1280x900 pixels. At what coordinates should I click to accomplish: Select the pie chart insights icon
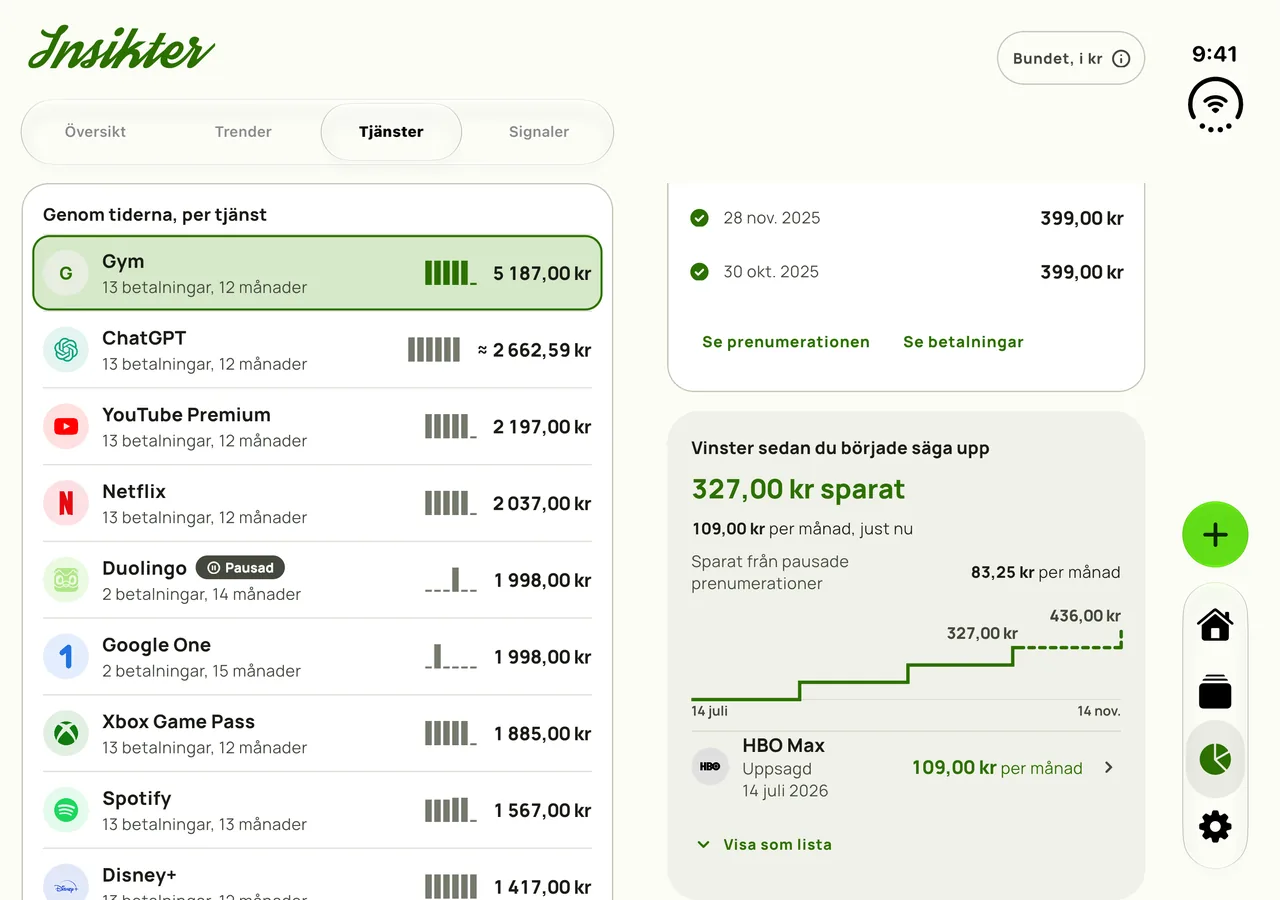click(x=1215, y=759)
